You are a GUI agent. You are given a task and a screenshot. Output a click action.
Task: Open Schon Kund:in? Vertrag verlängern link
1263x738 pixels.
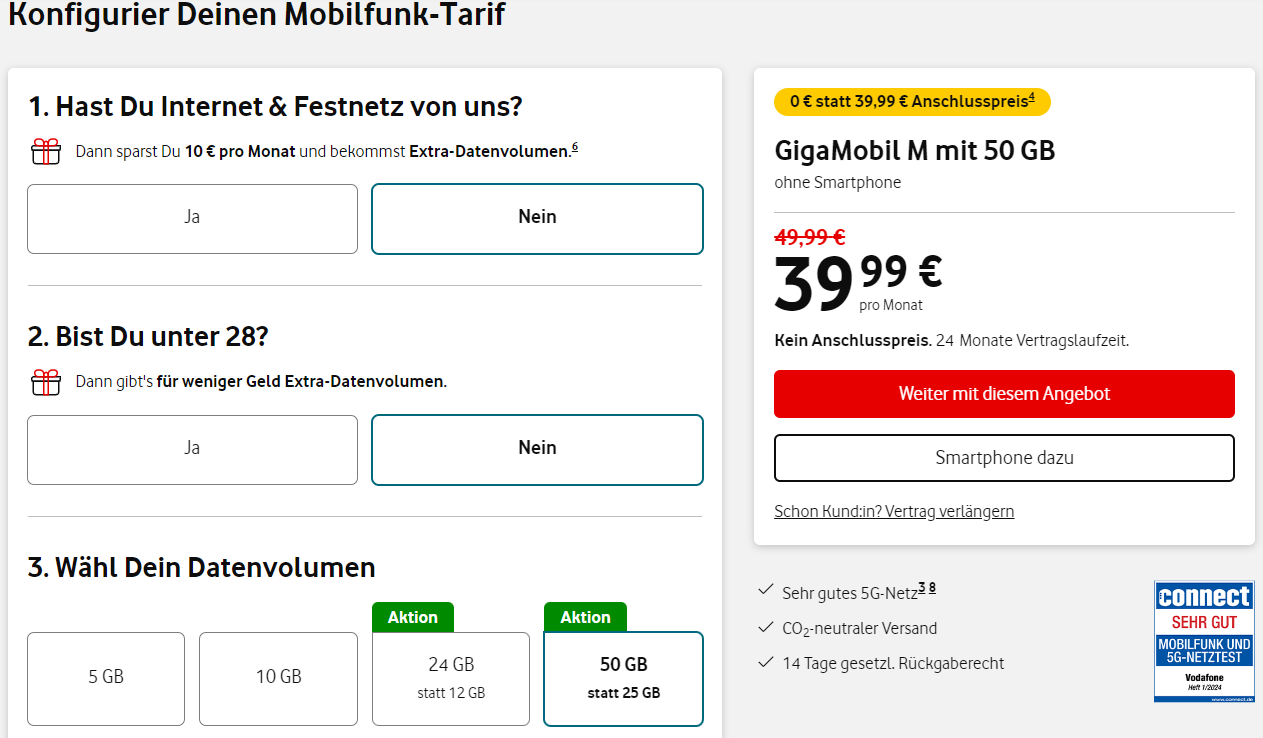pos(894,511)
